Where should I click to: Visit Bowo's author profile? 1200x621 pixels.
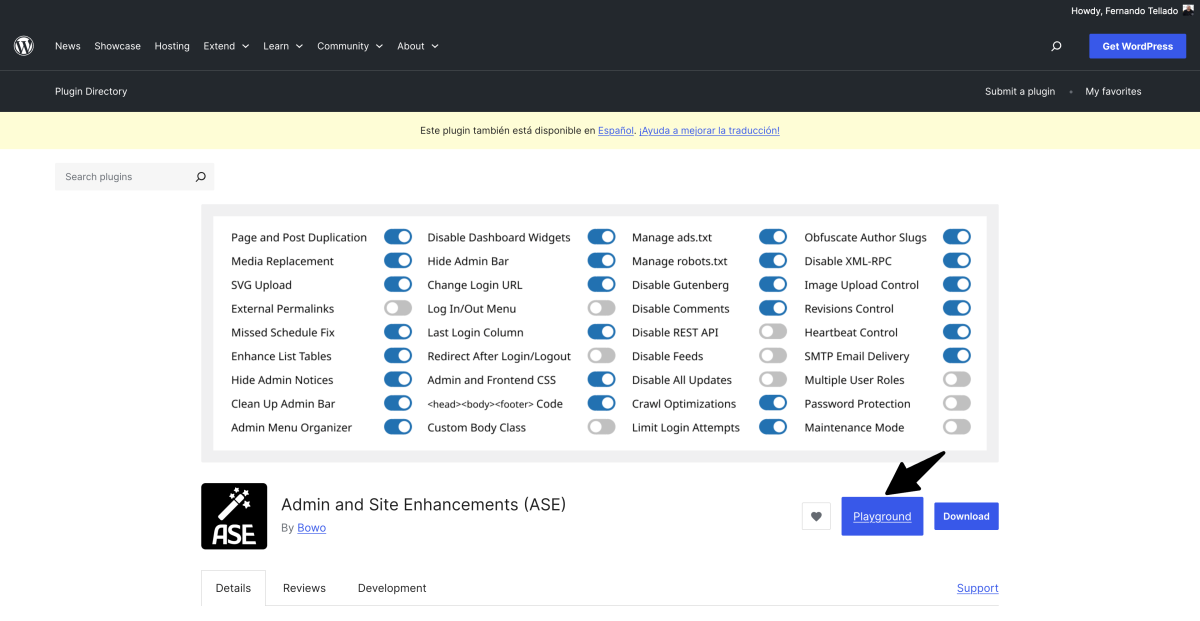311,527
